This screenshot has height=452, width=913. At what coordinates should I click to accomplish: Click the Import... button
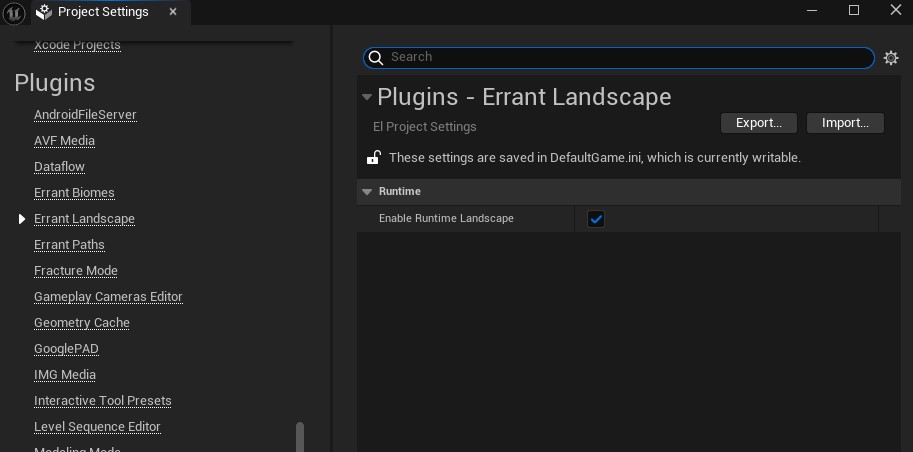click(x=845, y=123)
